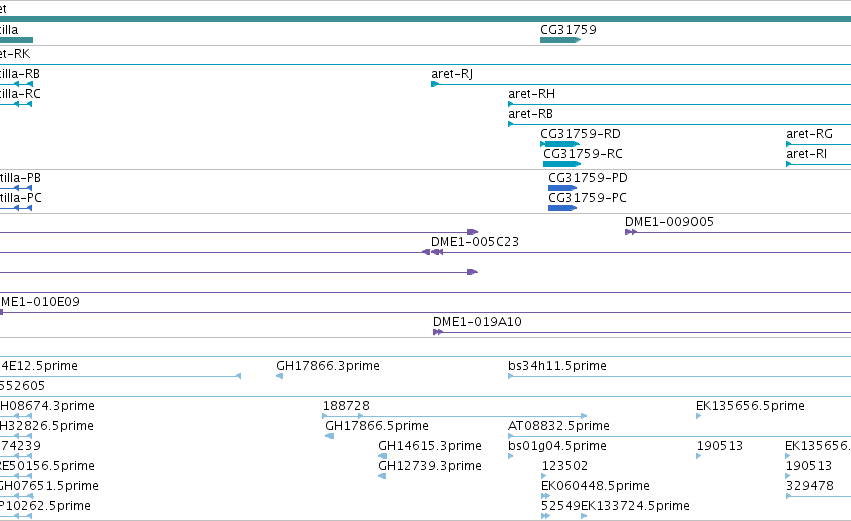Viewport: 851px width, 521px height.
Task: Click the DME1-009O05 clone label
Action: pyautogui.click(x=669, y=222)
